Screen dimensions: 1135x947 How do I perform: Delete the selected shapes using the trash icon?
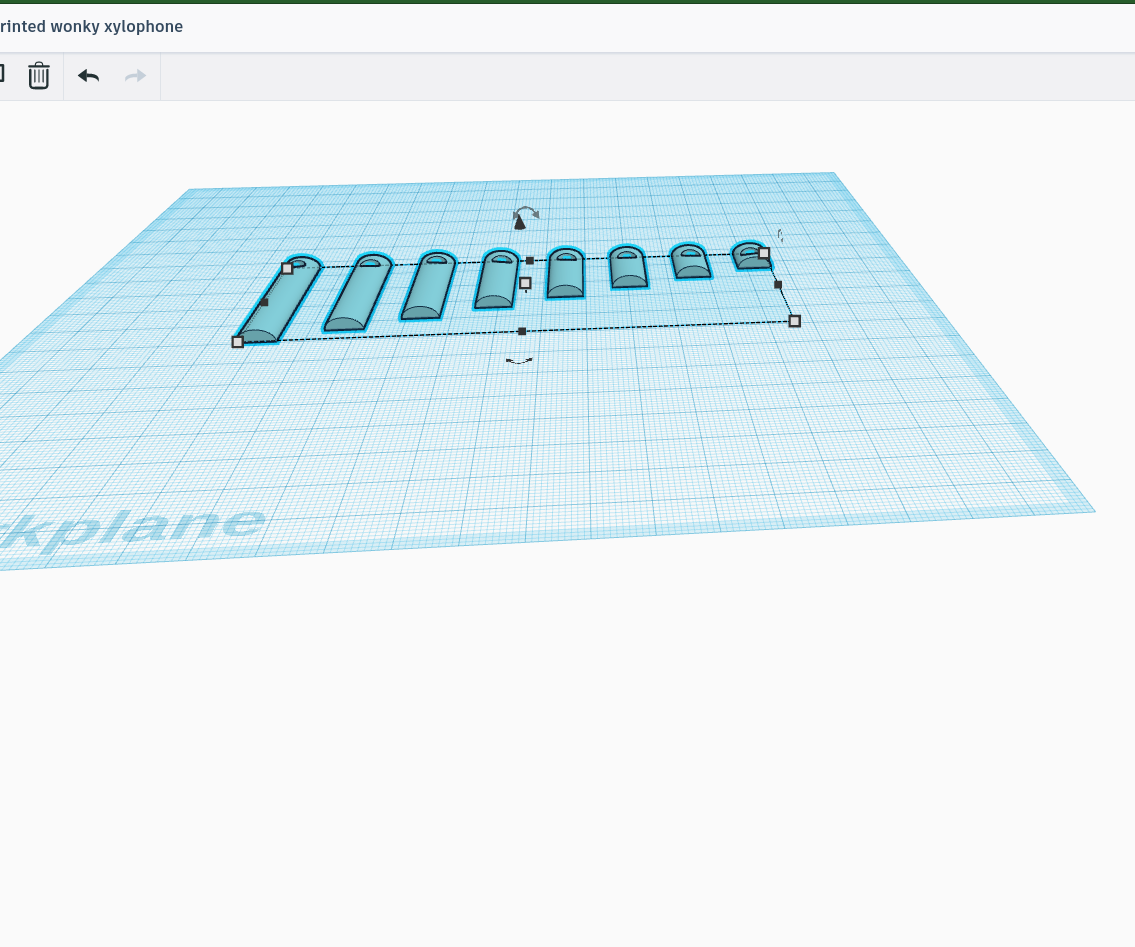coord(38,75)
